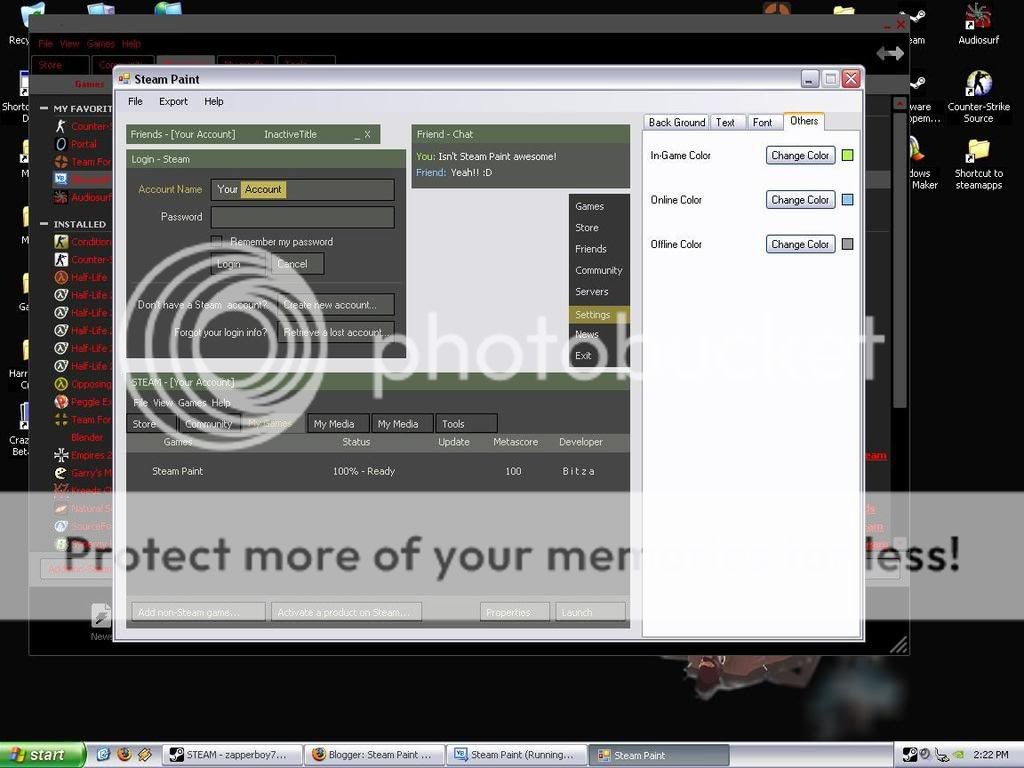Toggle the Remember my password checkbox
The image size is (1024, 768).
pyautogui.click(x=217, y=242)
